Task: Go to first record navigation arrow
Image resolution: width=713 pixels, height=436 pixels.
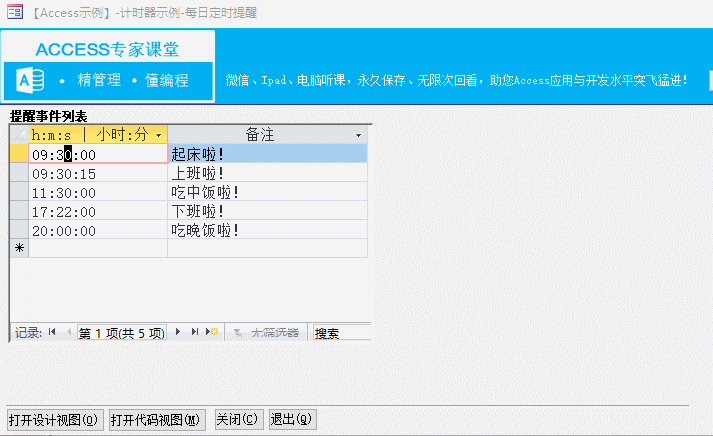Action: (x=52, y=332)
